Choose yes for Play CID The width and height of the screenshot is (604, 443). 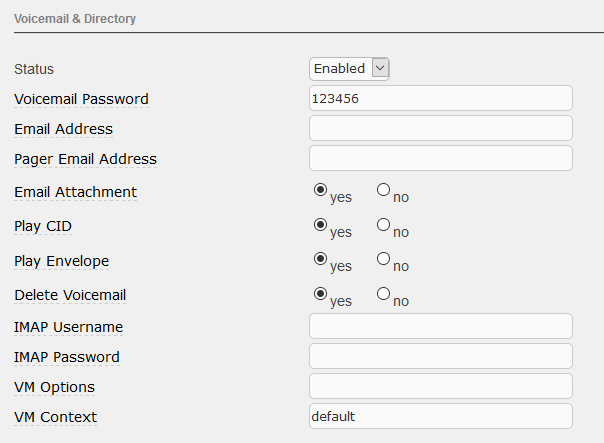pyautogui.click(x=321, y=224)
